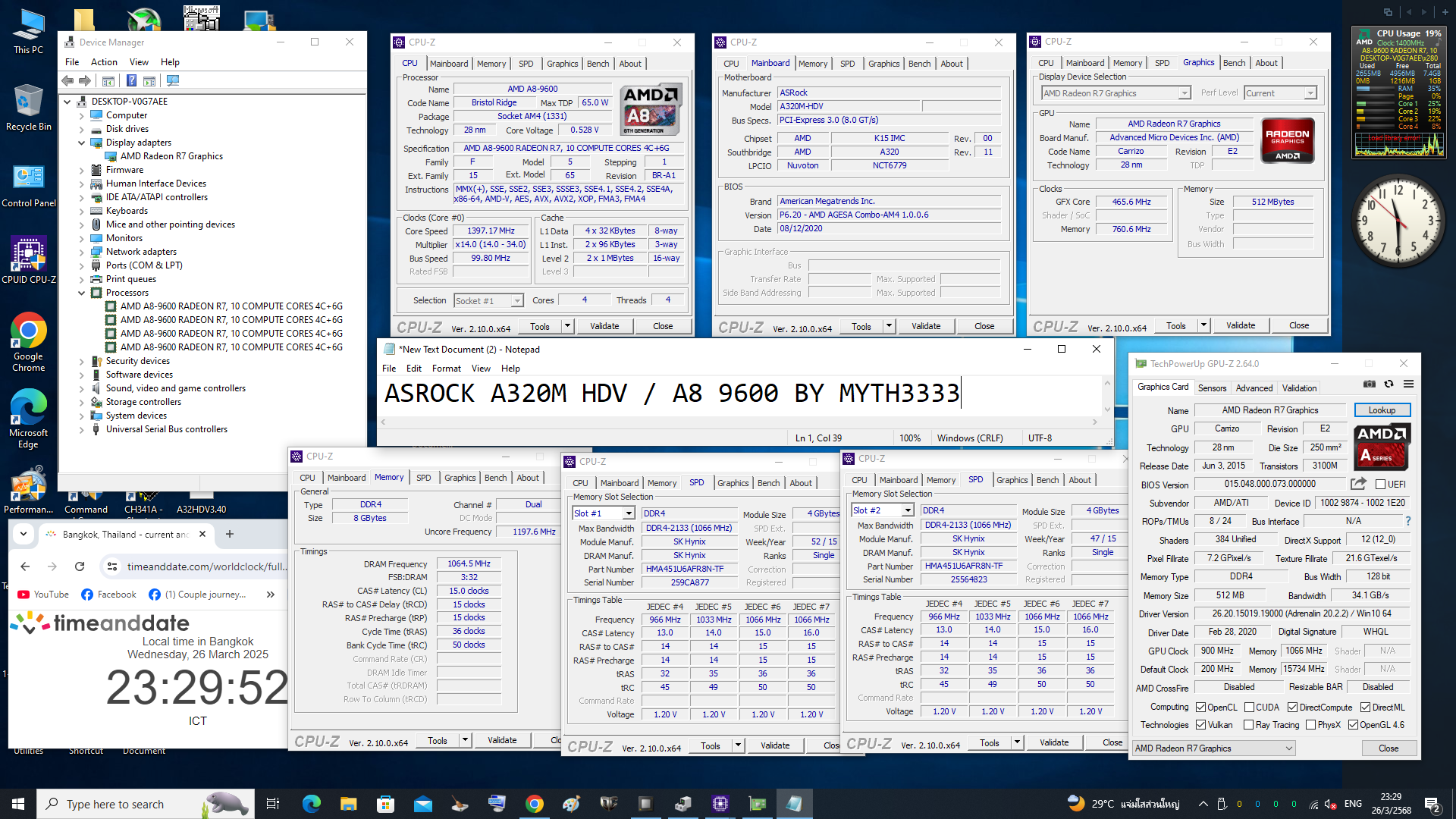
Task: Switch to Bench tab in CPU-Z CPU window
Action: tap(598, 64)
